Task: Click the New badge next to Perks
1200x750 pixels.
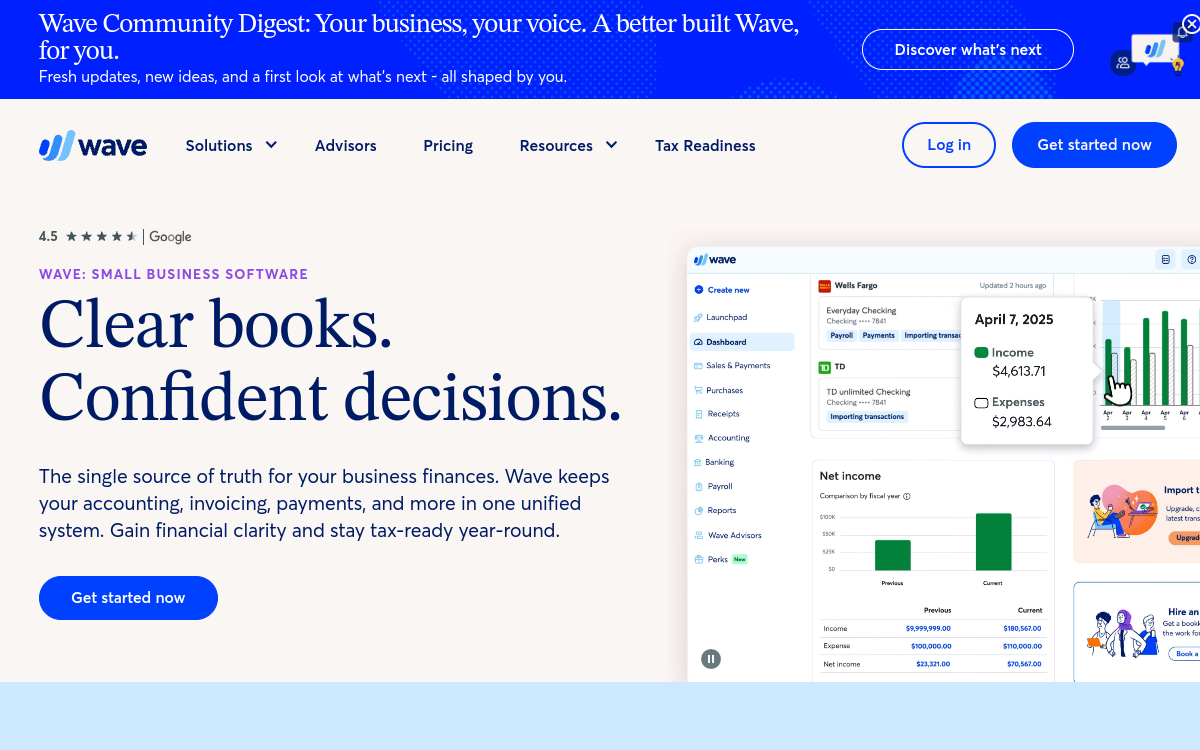Action: [x=740, y=559]
